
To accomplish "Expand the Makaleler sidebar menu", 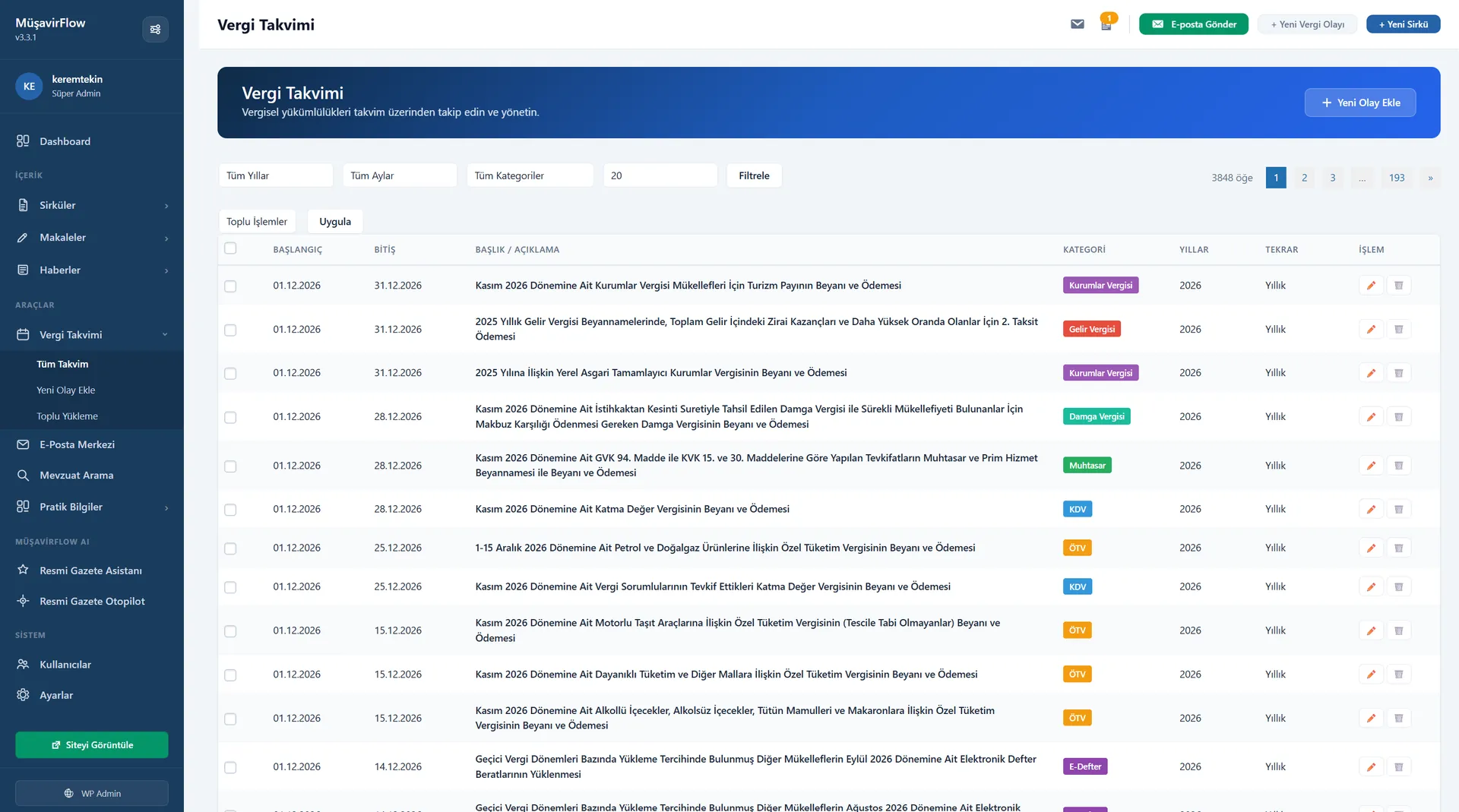I will click(91, 238).
